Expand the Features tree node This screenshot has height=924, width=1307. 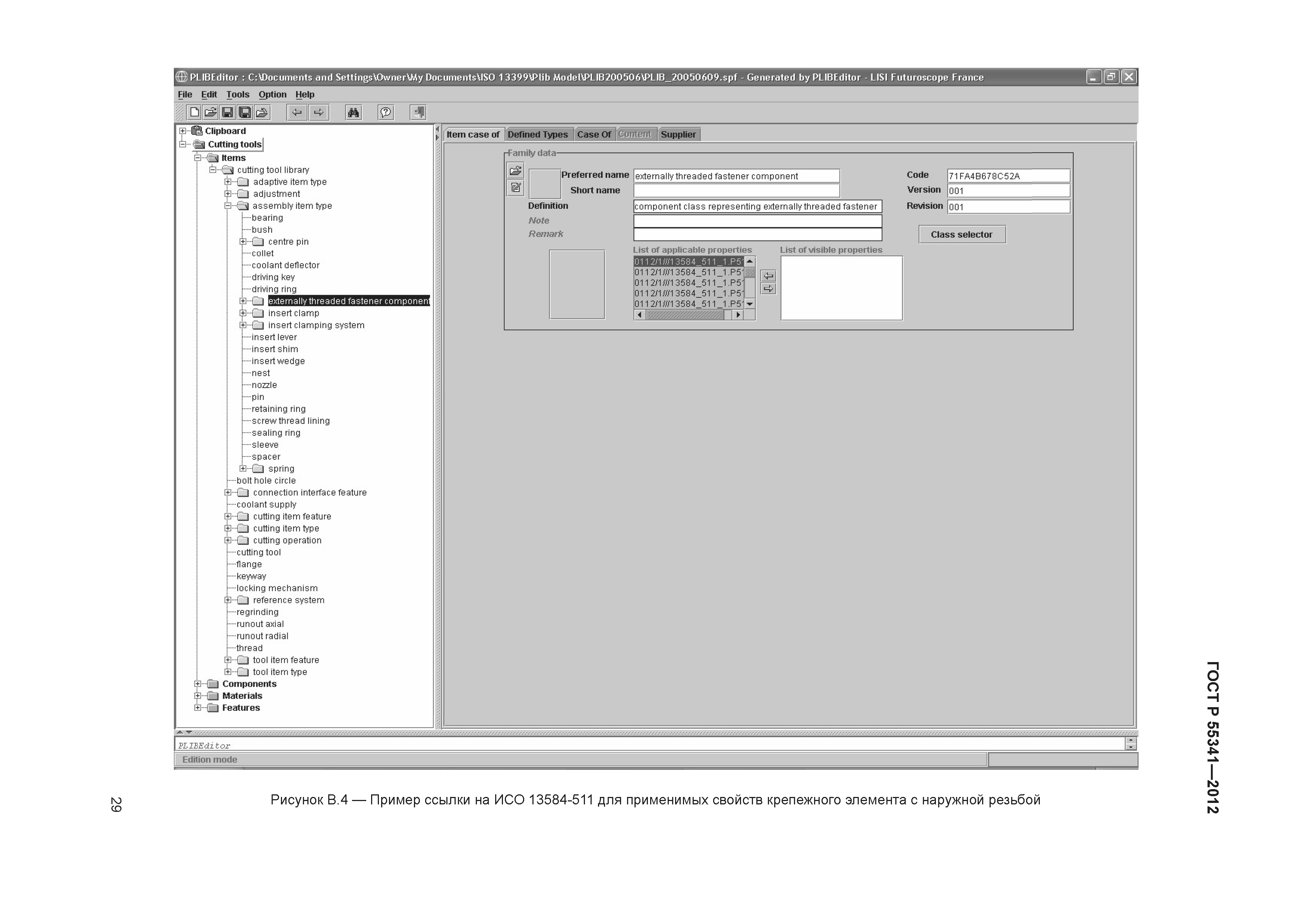[197, 708]
